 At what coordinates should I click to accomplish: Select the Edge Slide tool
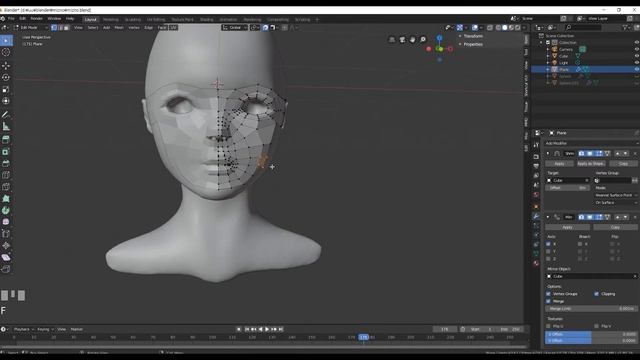click(x=6, y=234)
